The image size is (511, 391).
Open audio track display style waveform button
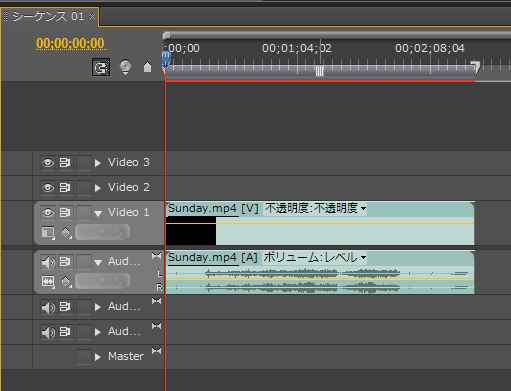point(48,282)
